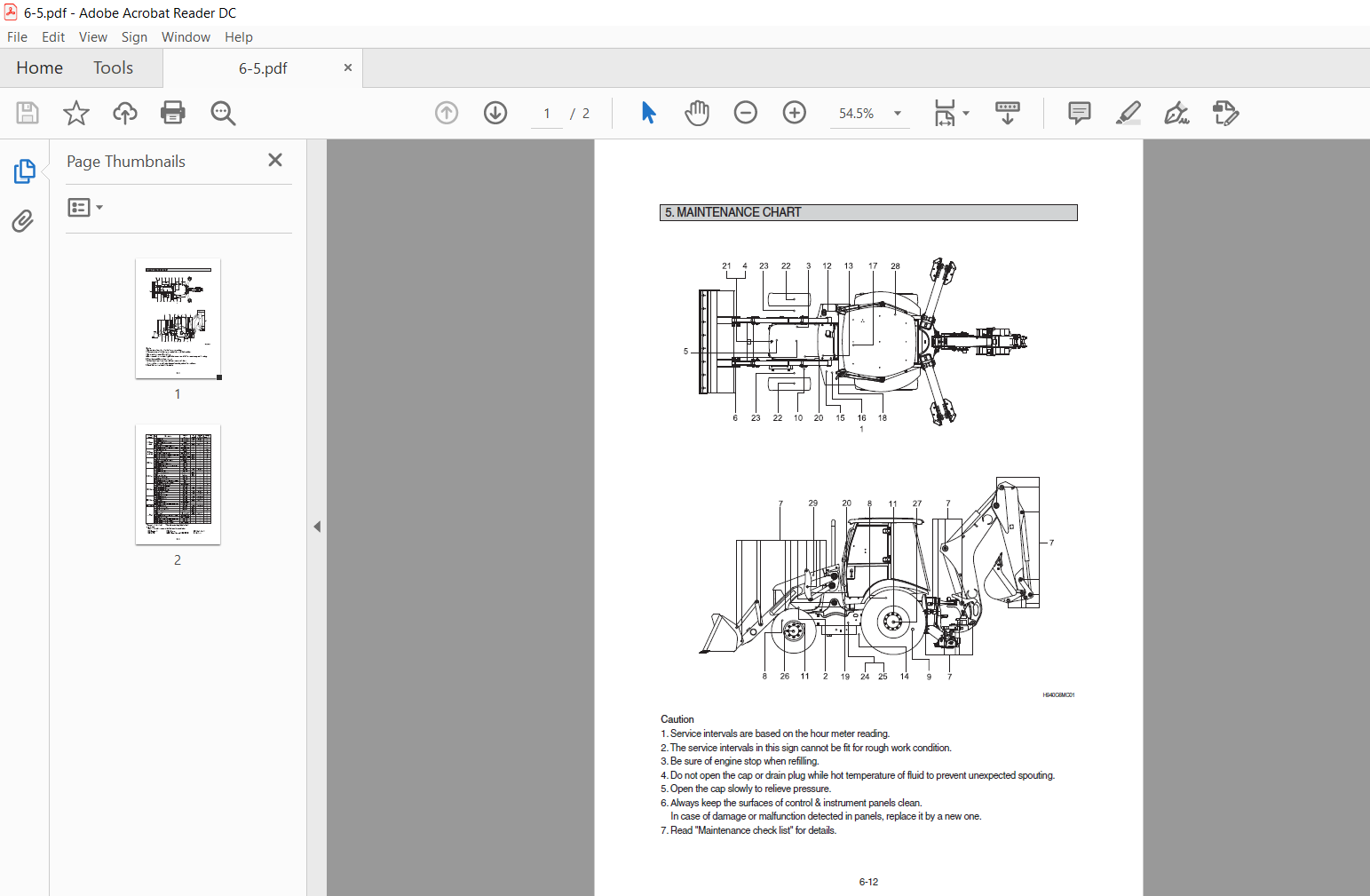The height and width of the screenshot is (896, 1370).
Task: Select the Hand pan tool
Action: tap(697, 113)
